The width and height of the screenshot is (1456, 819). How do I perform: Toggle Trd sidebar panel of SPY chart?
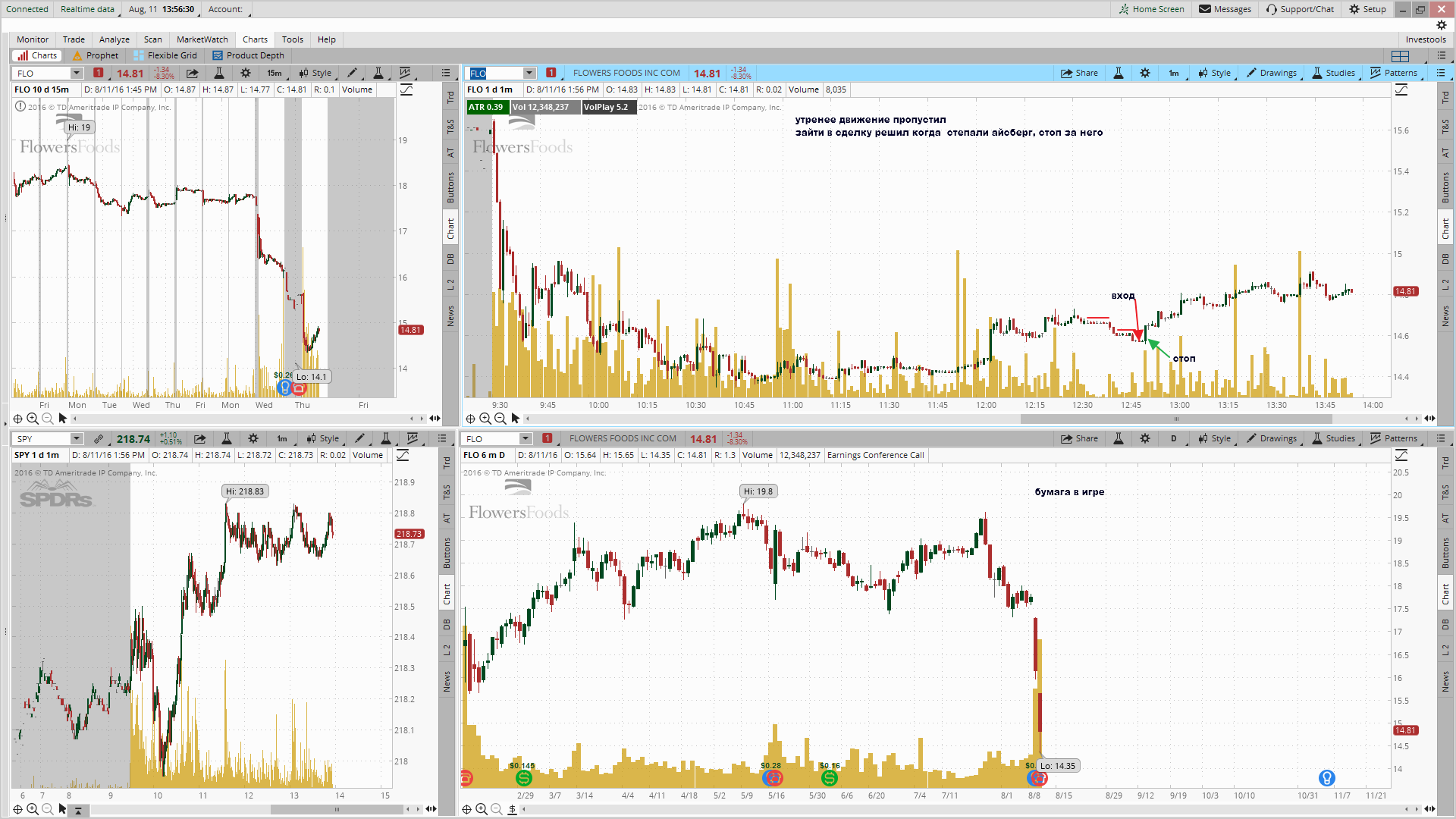[447, 463]
